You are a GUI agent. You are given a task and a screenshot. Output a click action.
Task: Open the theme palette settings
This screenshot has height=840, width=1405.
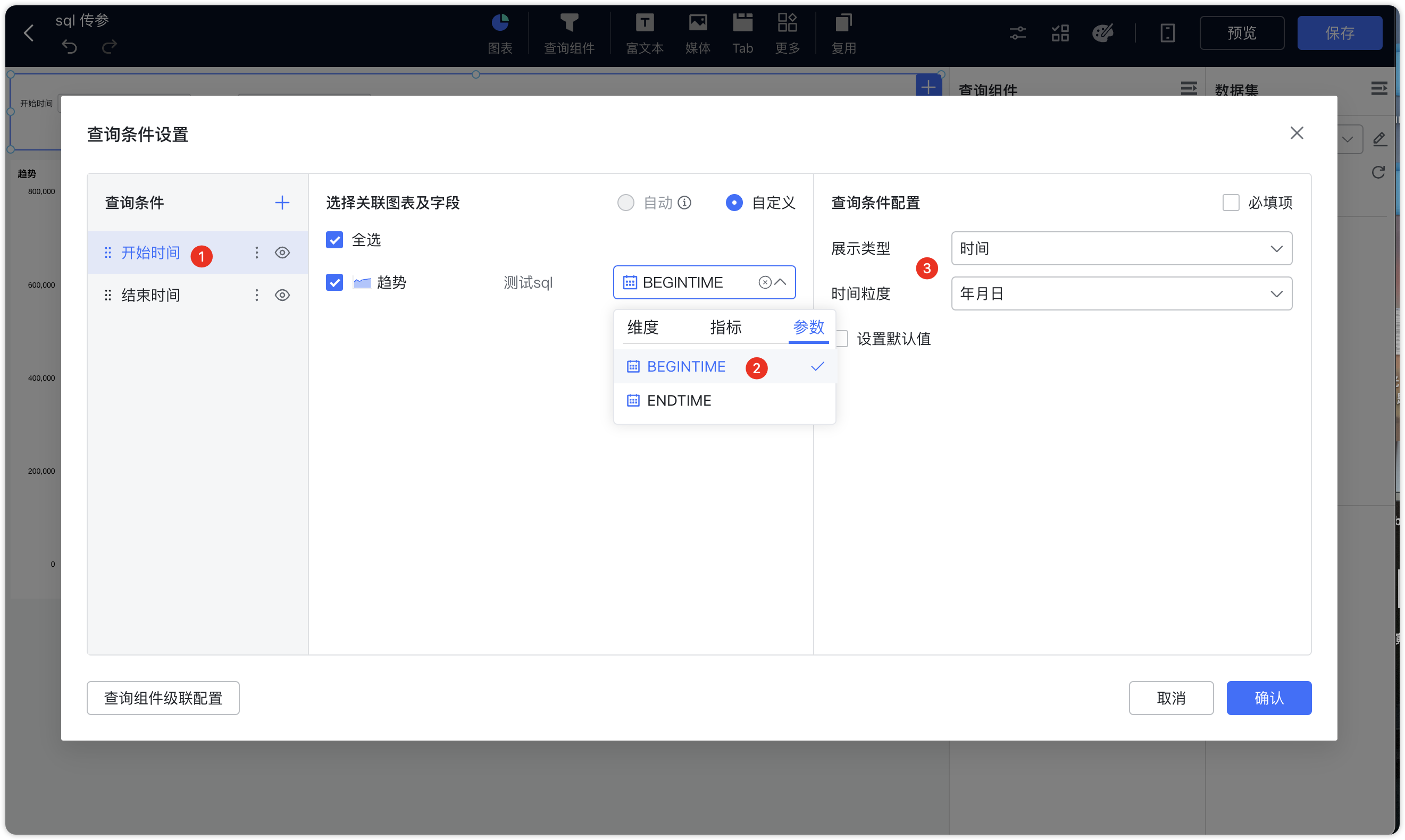point(1103,33)
